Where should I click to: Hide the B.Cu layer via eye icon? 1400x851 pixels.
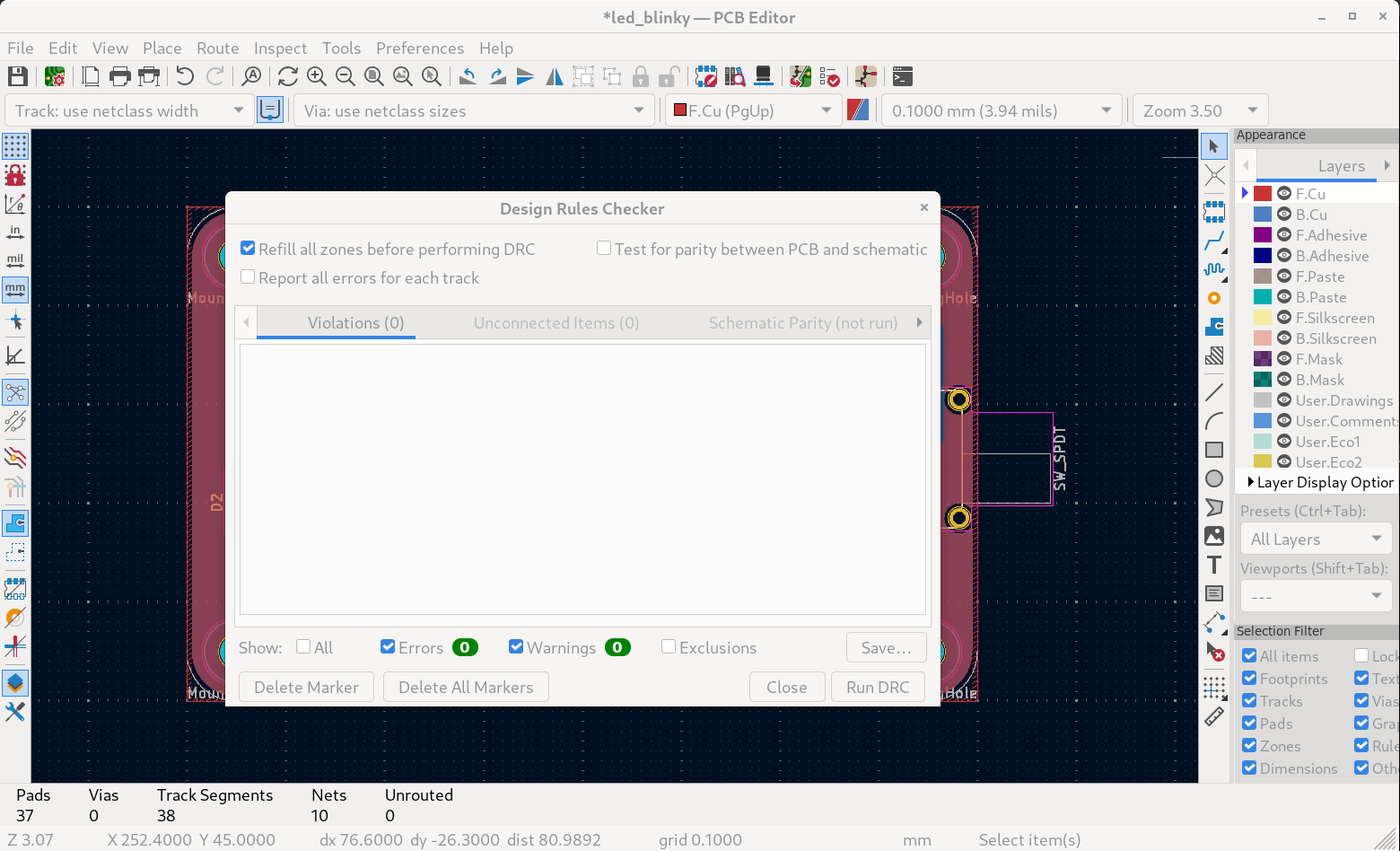(1284, 215)
